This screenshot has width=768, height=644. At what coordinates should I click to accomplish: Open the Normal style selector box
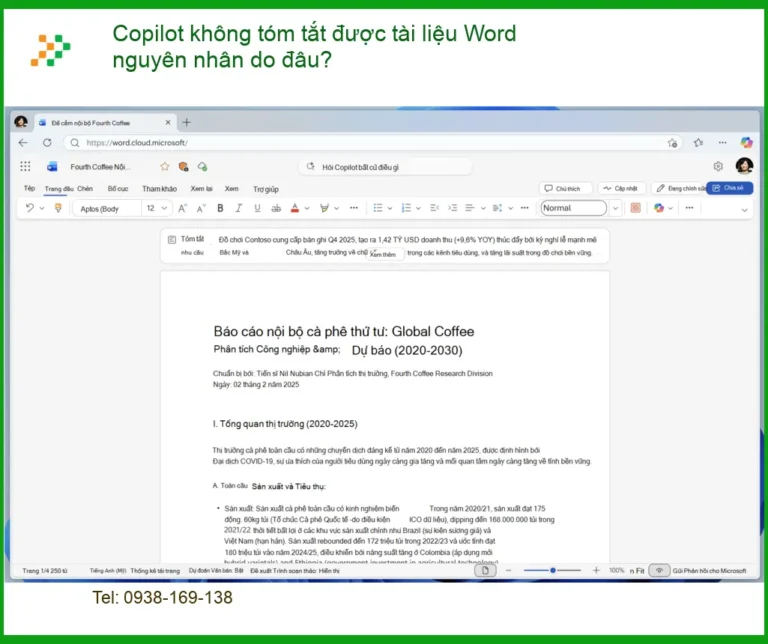tap(573, 208)
